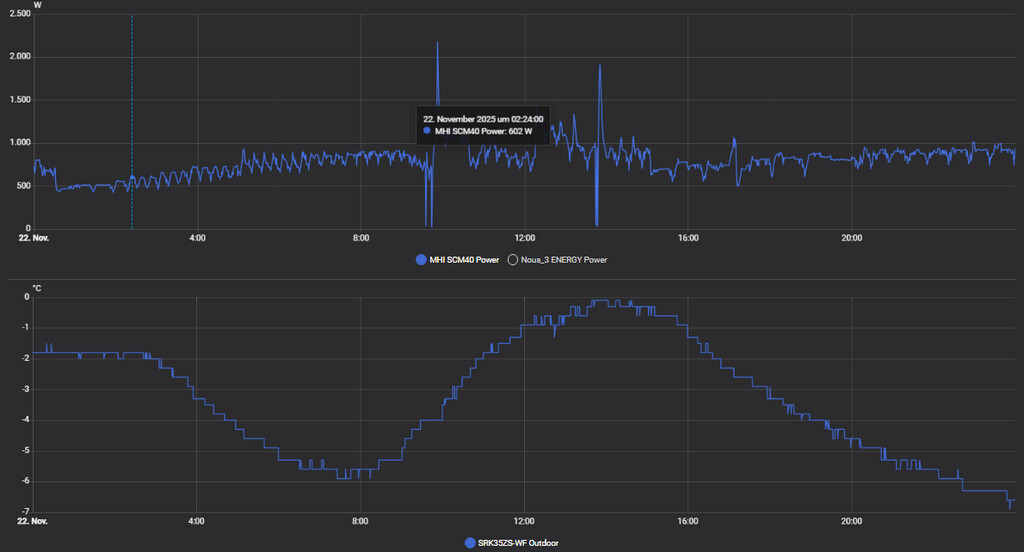Select the temperature peak near 0 °C

click(x=600, y=300)
